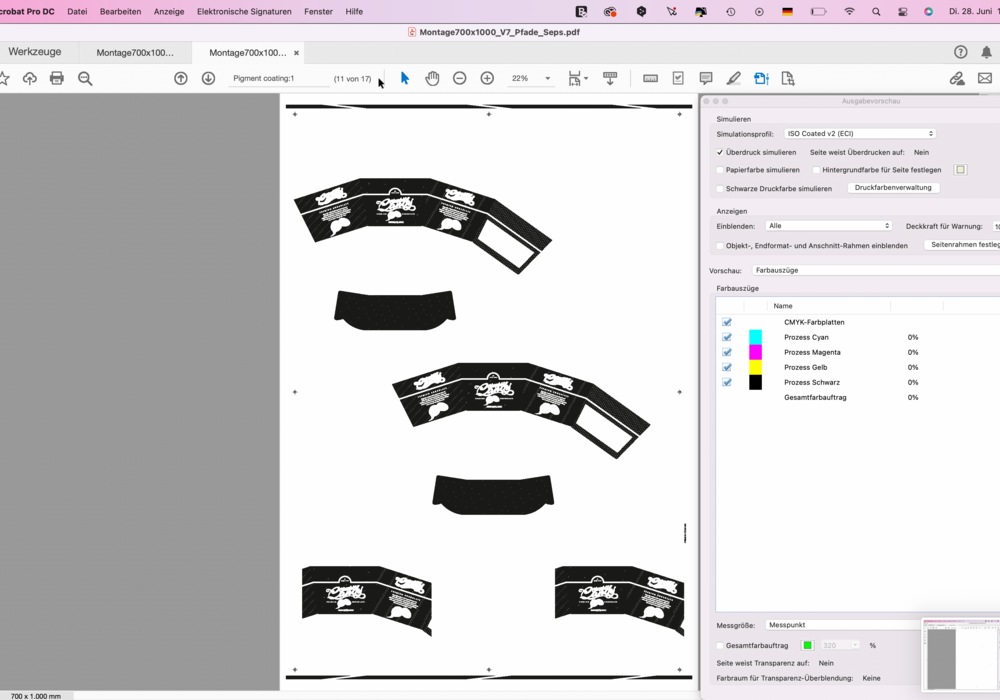
Task: Open macOS Control Center icon
Action: [902, 11]
